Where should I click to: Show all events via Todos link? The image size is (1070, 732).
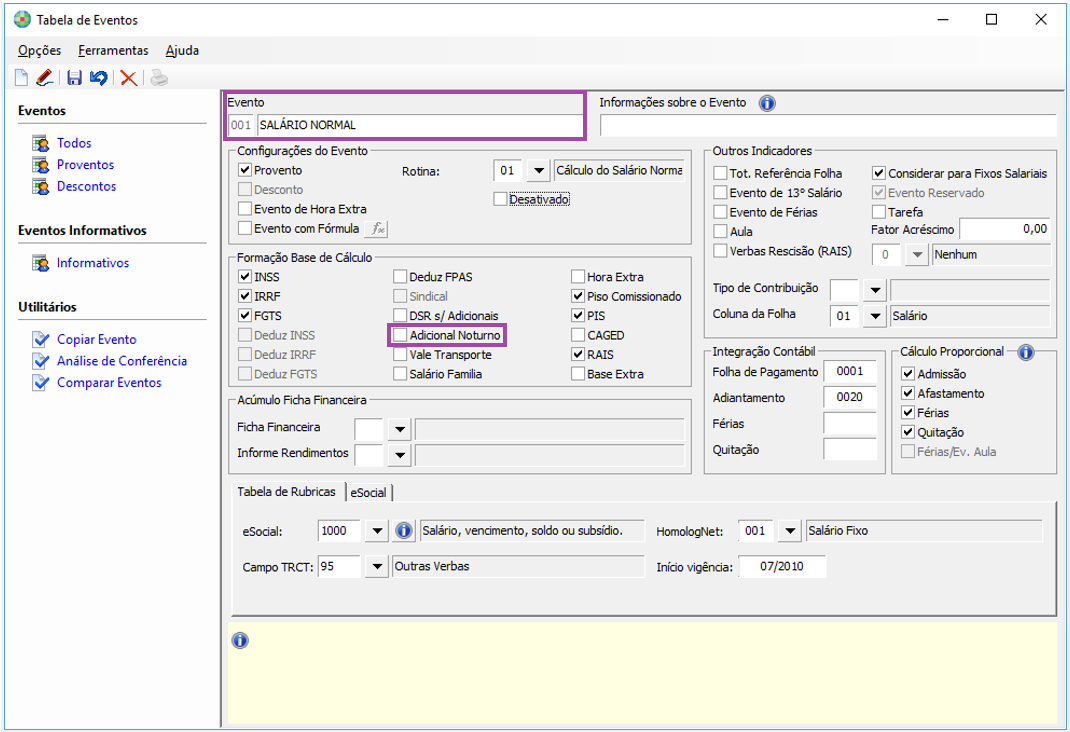point(74,143)
